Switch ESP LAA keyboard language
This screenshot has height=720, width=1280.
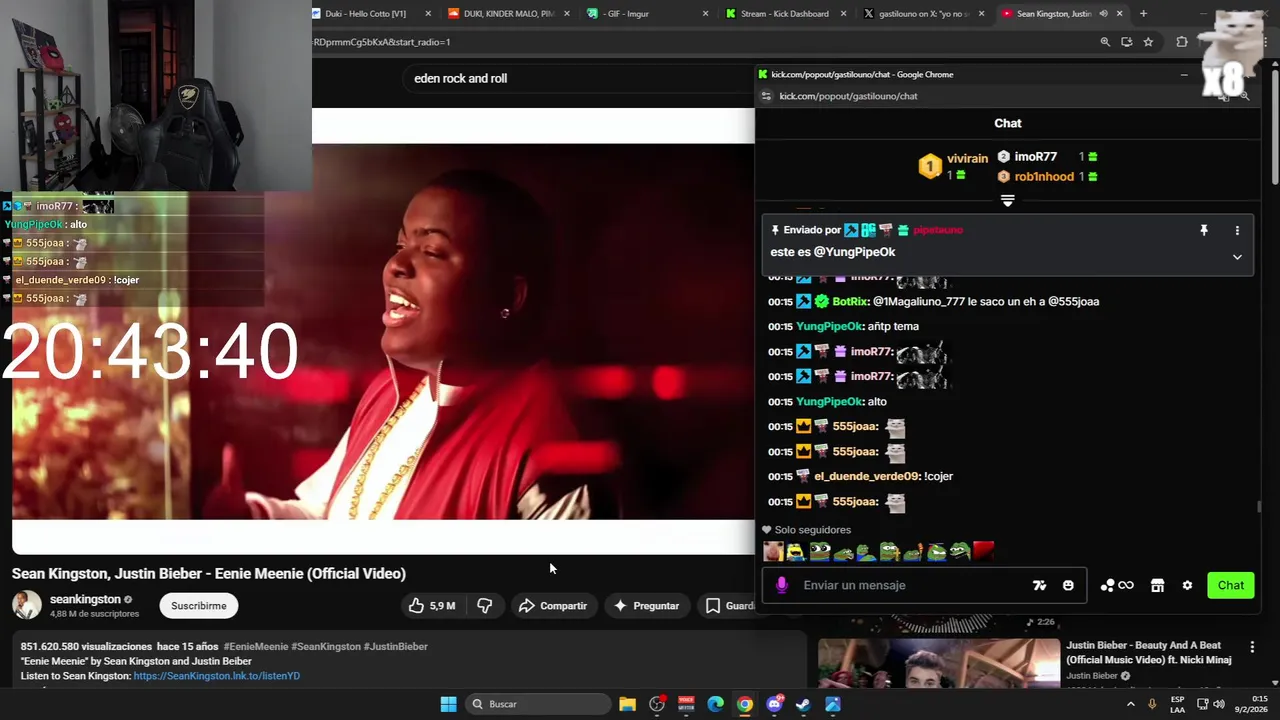click(x=1177, y=704)
